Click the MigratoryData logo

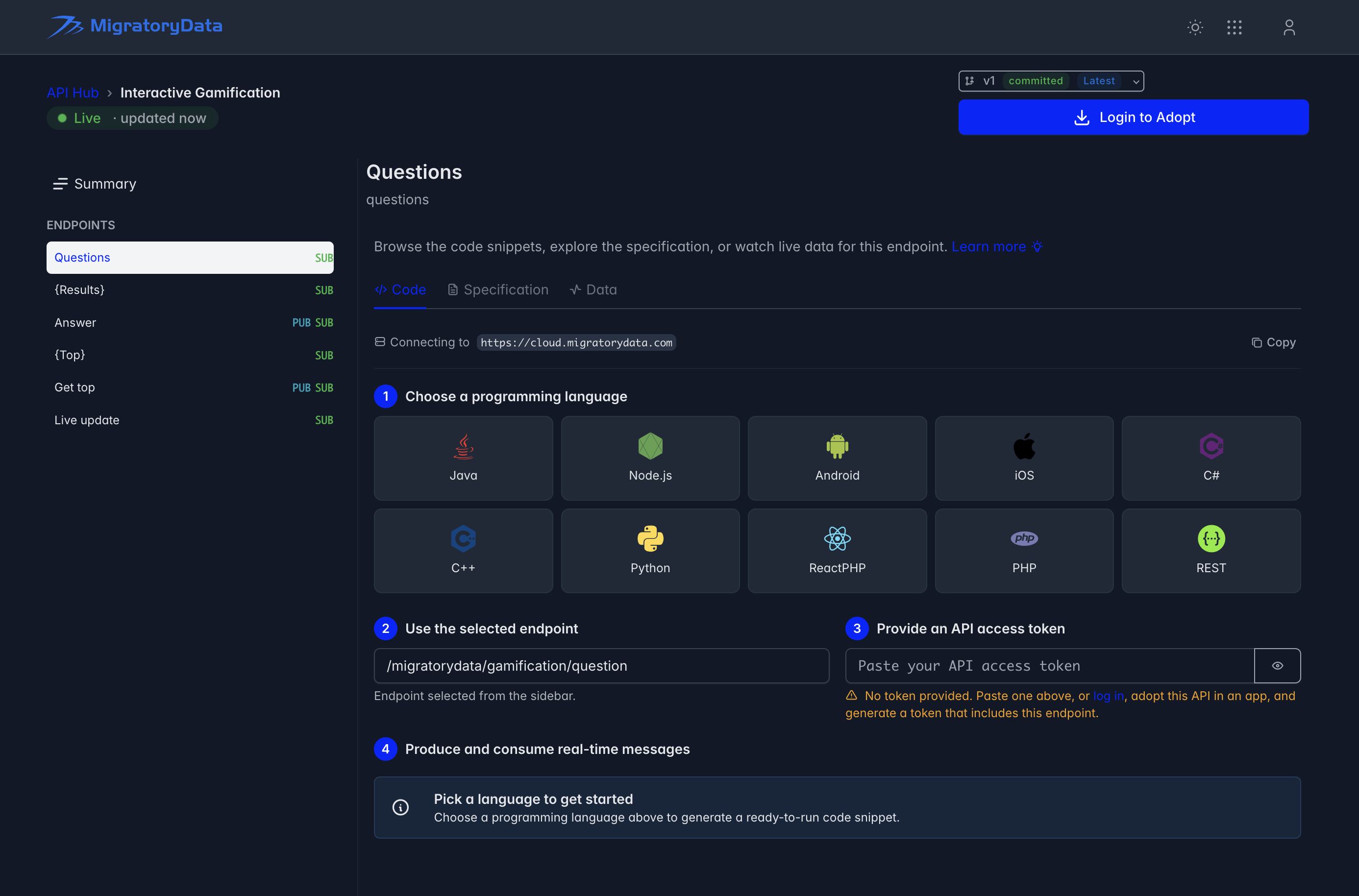click(134, 26)
